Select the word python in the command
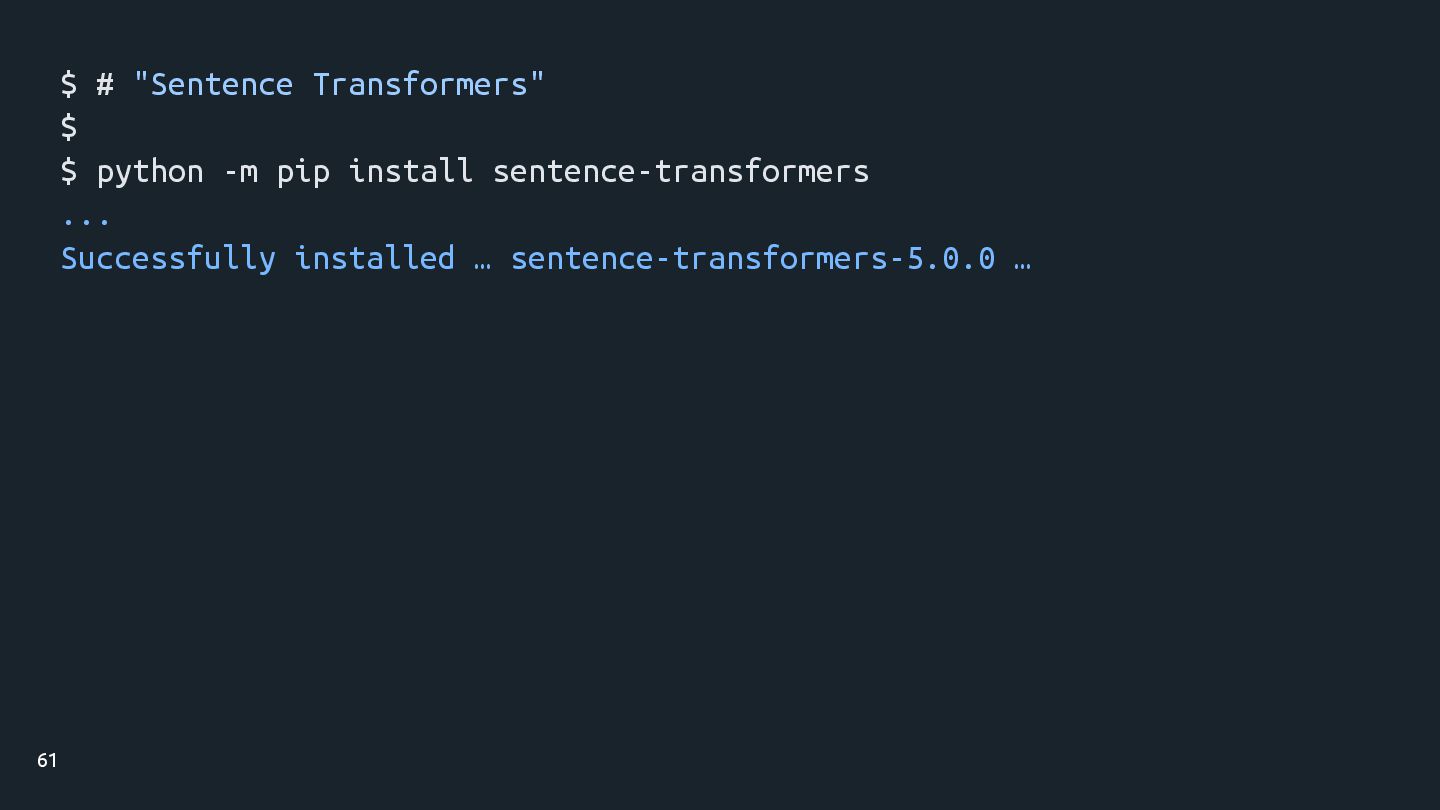Image resolution: width=1440 pixels, height=810 pixels. click(150, 173)
